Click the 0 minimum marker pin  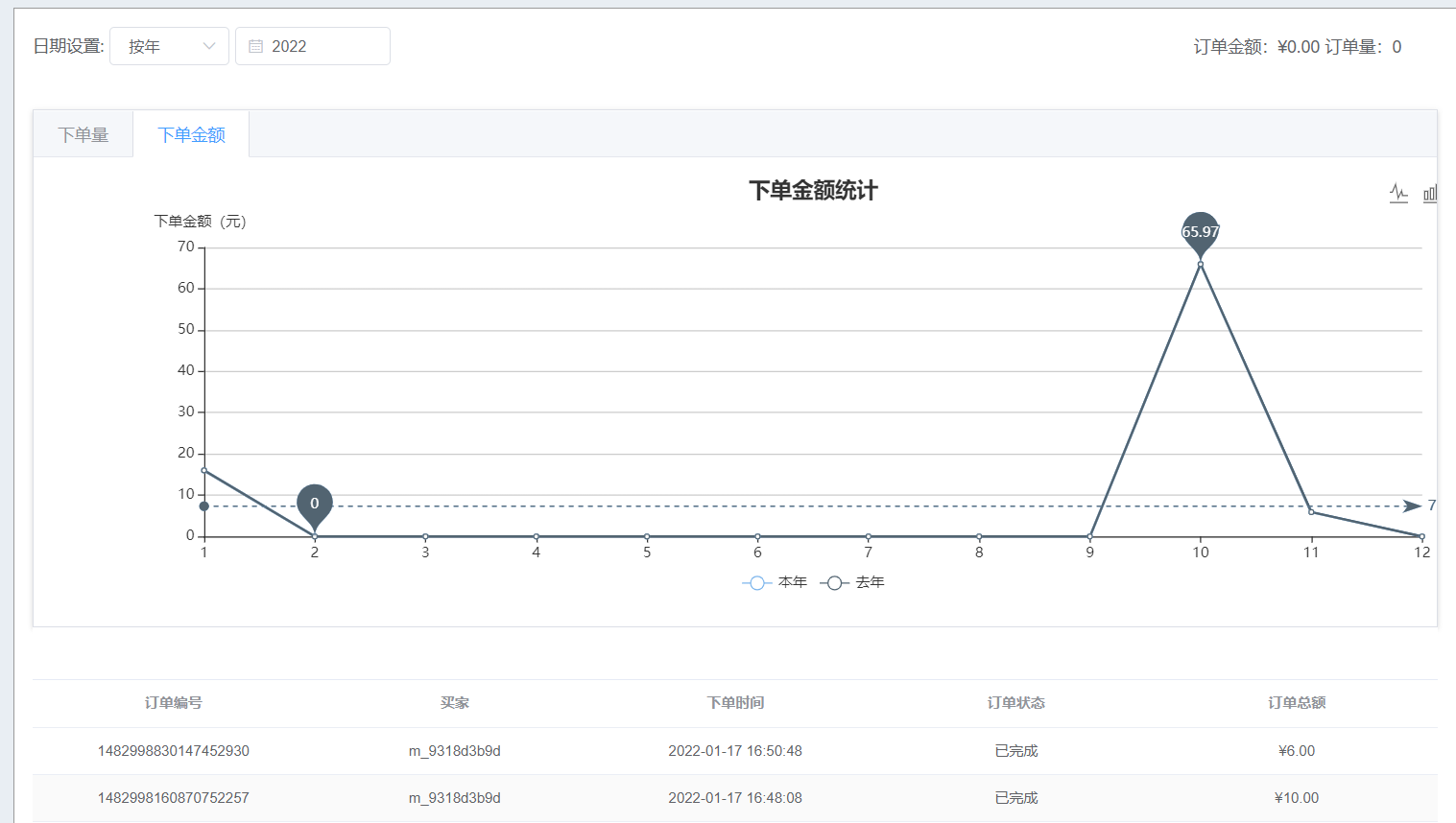pos(314,506)
